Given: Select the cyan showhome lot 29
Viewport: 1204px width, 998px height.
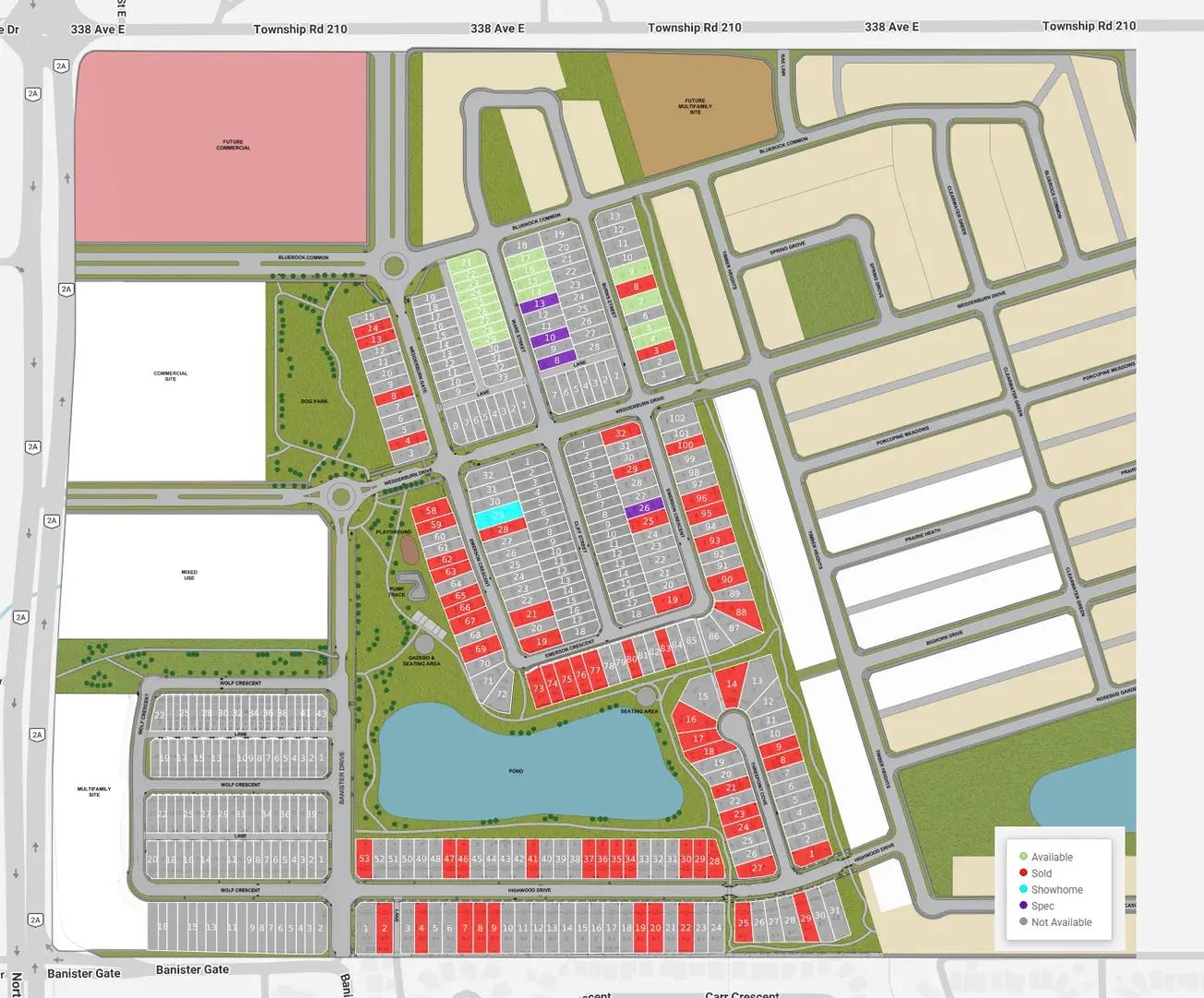Looking at the screenshot, I should (499, 515).
